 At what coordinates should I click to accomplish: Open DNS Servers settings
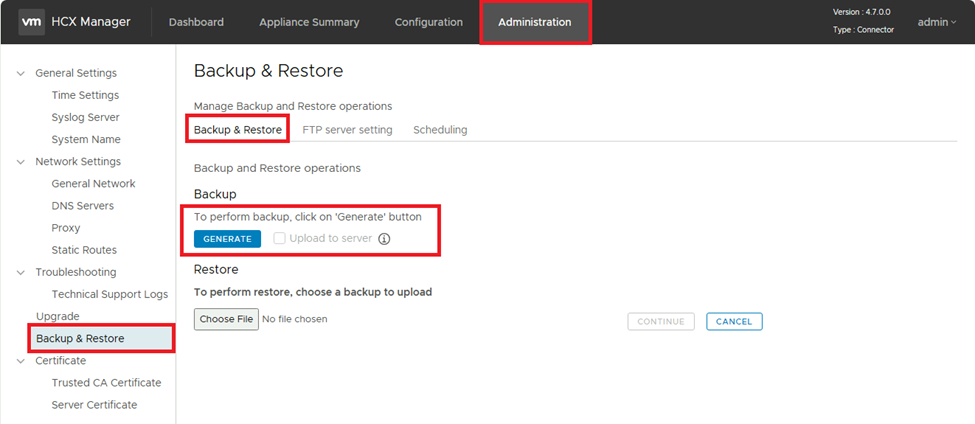83,206
